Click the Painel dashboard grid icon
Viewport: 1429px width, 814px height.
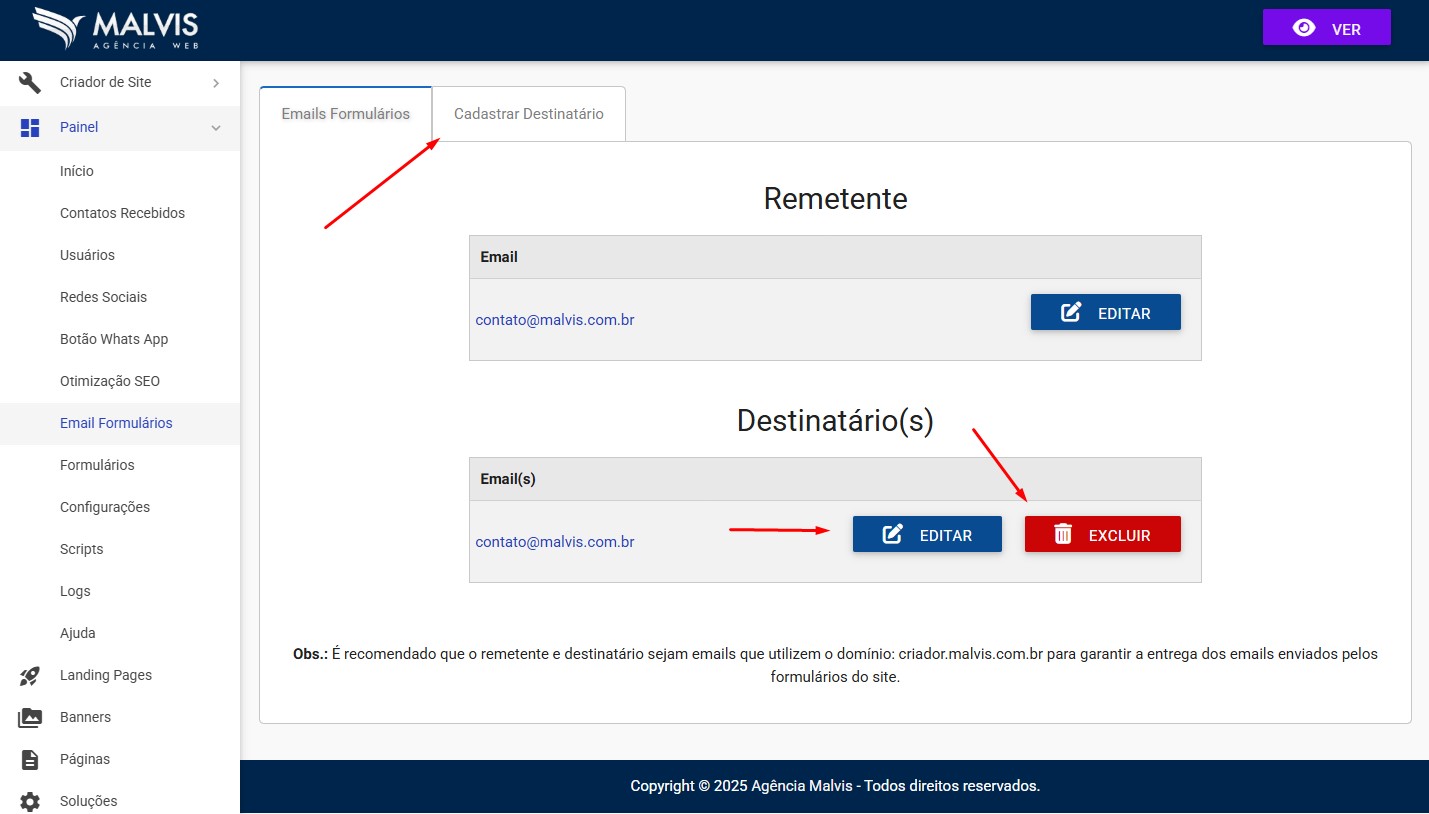(x=30, y=128)
